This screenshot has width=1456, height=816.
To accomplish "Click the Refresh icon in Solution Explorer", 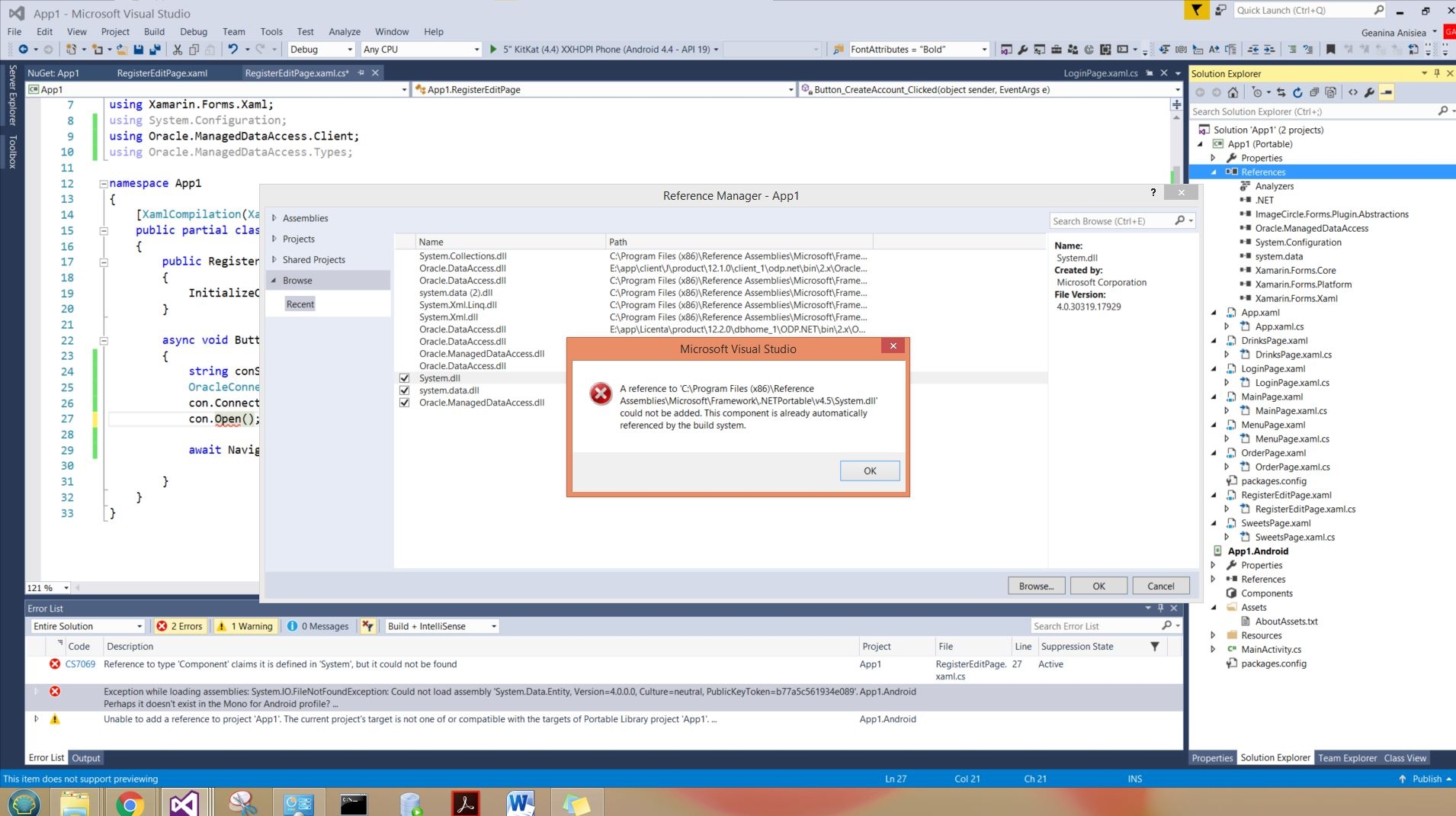I will pos(1297,92).
